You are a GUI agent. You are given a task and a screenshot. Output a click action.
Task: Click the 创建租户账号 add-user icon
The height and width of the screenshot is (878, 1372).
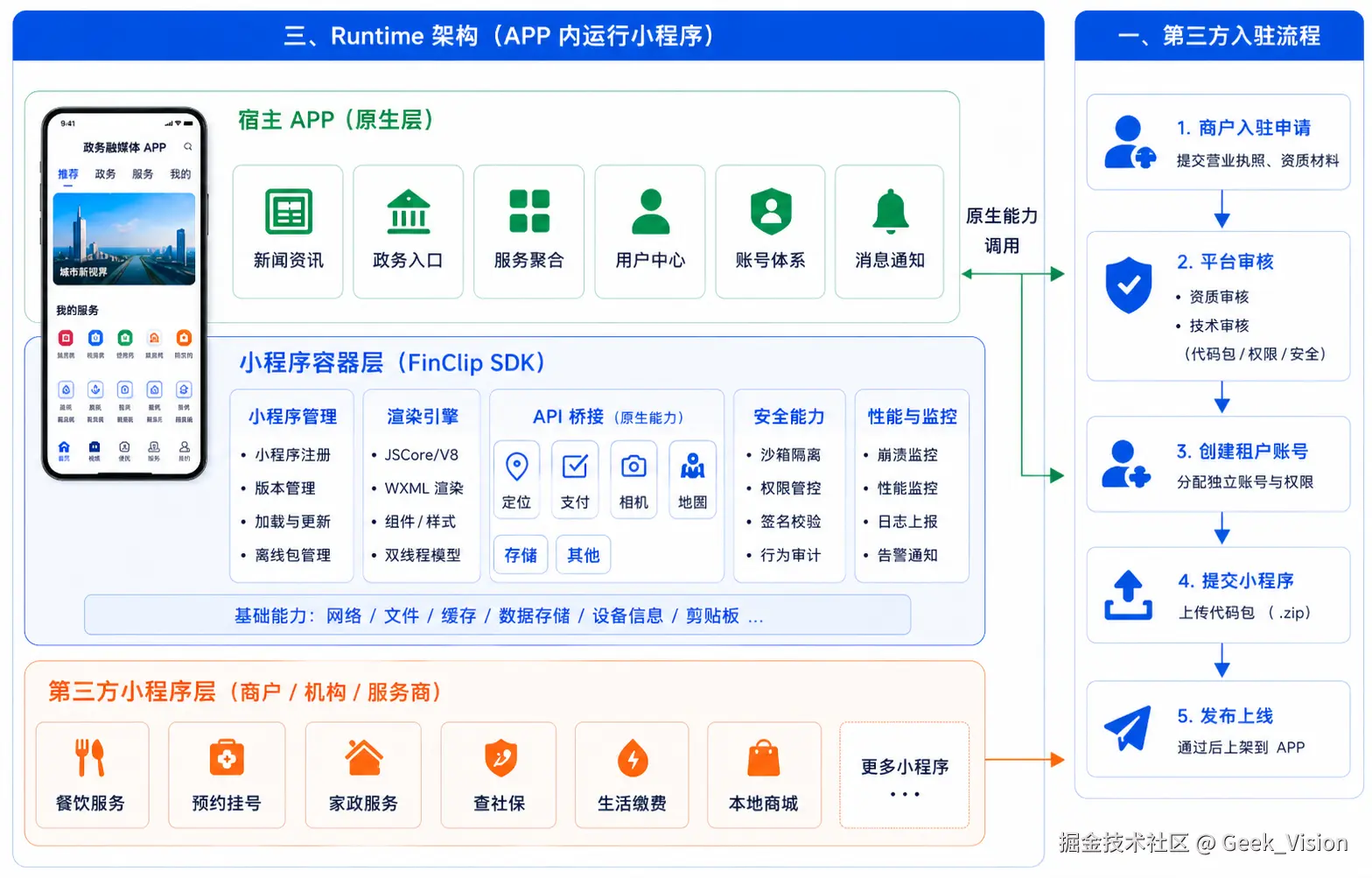point(1126,464)
